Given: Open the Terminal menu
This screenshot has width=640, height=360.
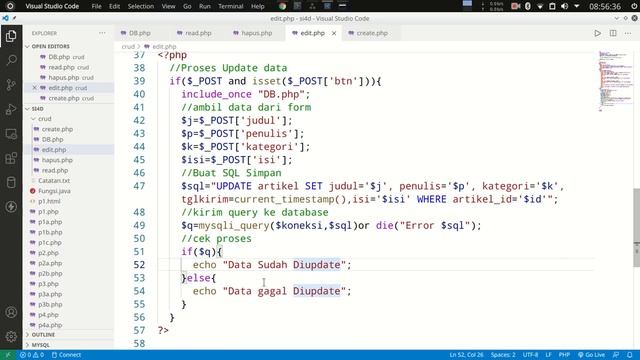Looking at the screenshot, I should pyautogui.click(x=230, y=6).
